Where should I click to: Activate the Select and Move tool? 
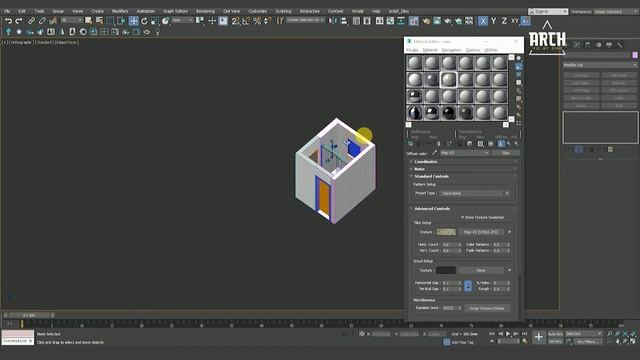(133, 21)
